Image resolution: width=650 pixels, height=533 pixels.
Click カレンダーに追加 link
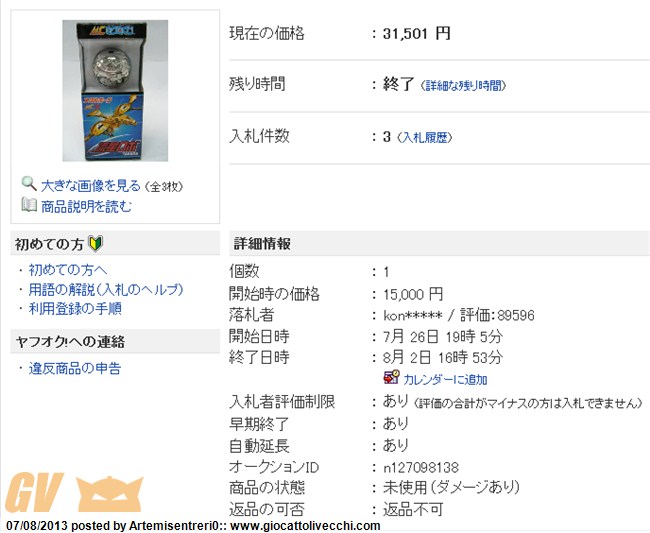click(445, 380)
